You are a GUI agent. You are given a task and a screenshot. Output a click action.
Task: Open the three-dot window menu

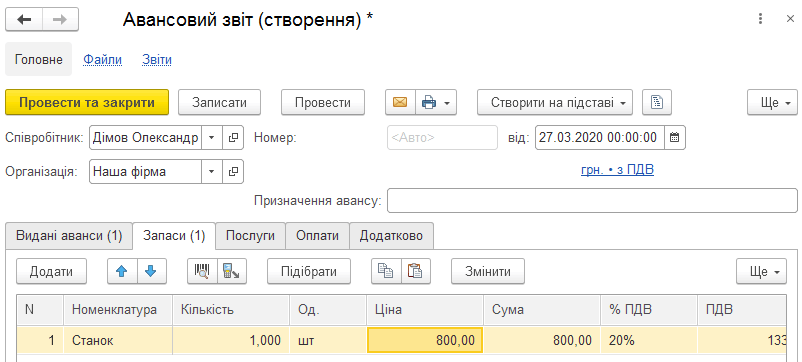point(761,19)
